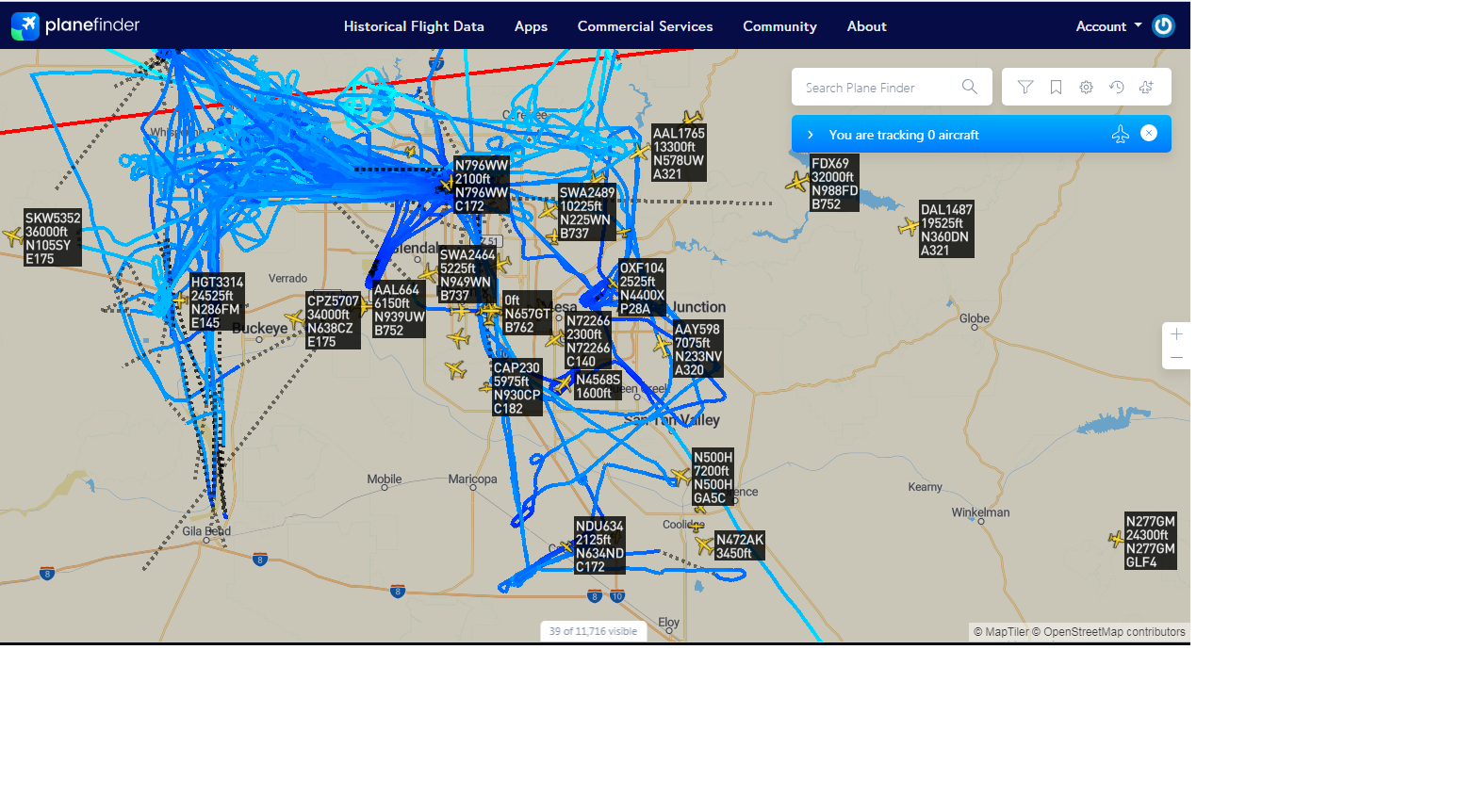
Task: Open the playback history clock icon
Action: tap(1116, 88)
